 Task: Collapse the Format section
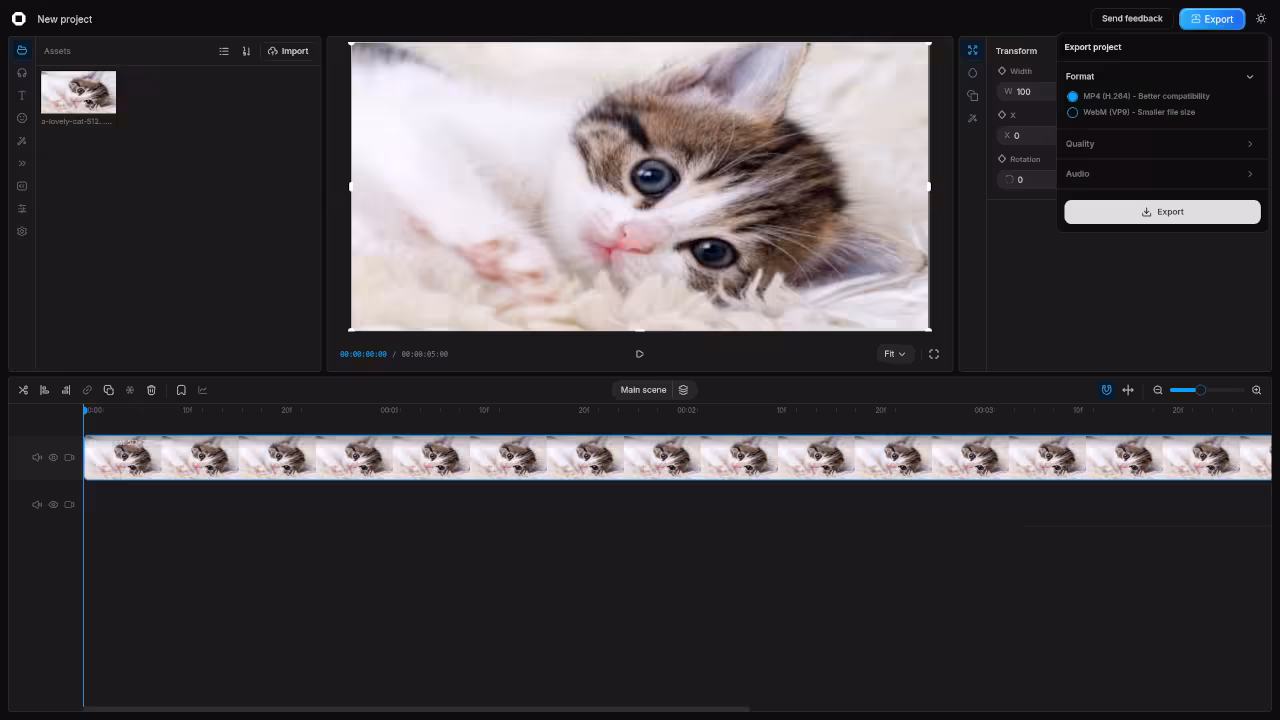[x=1162, y=76]
